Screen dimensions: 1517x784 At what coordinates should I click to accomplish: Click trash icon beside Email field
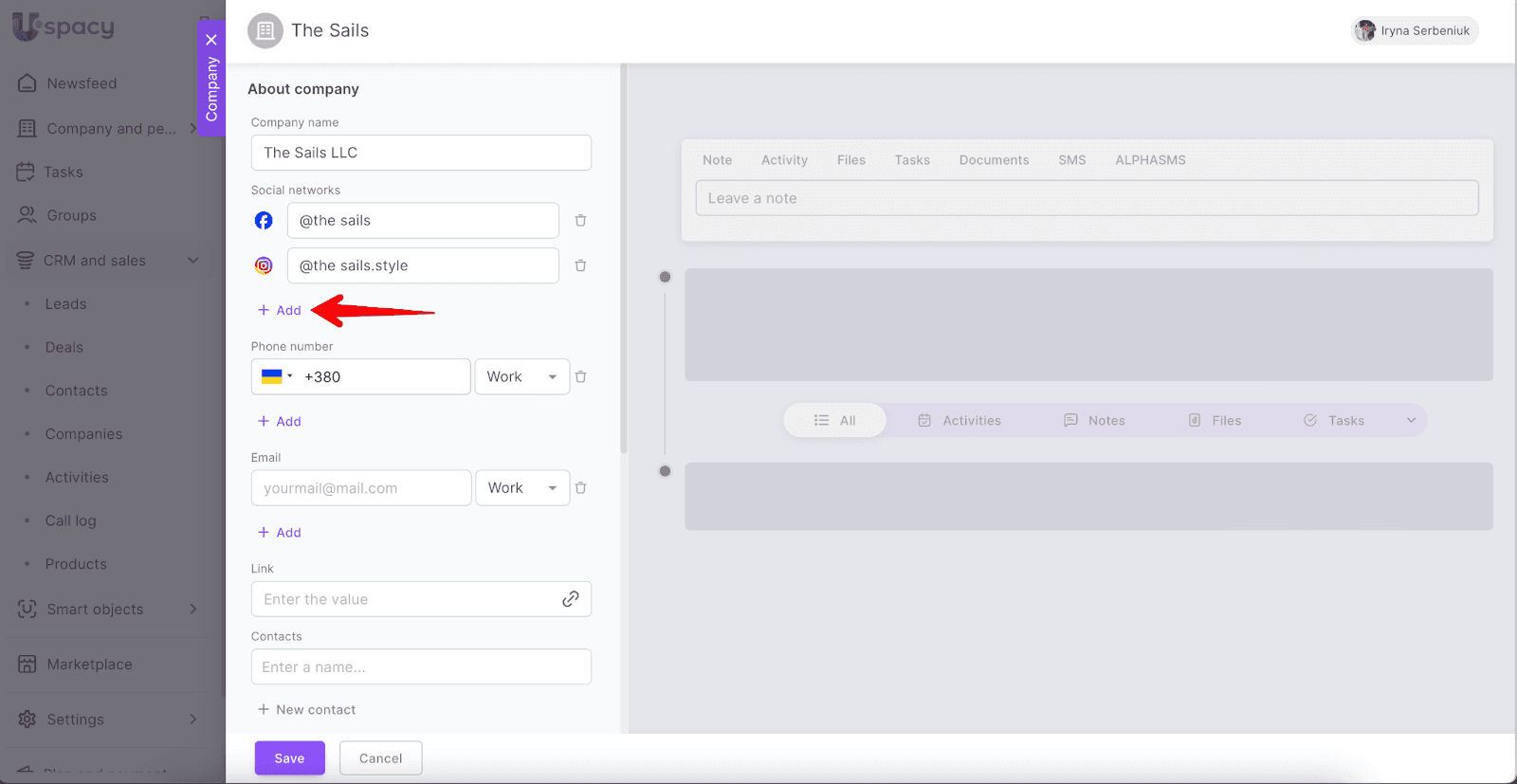pos(580,488)
